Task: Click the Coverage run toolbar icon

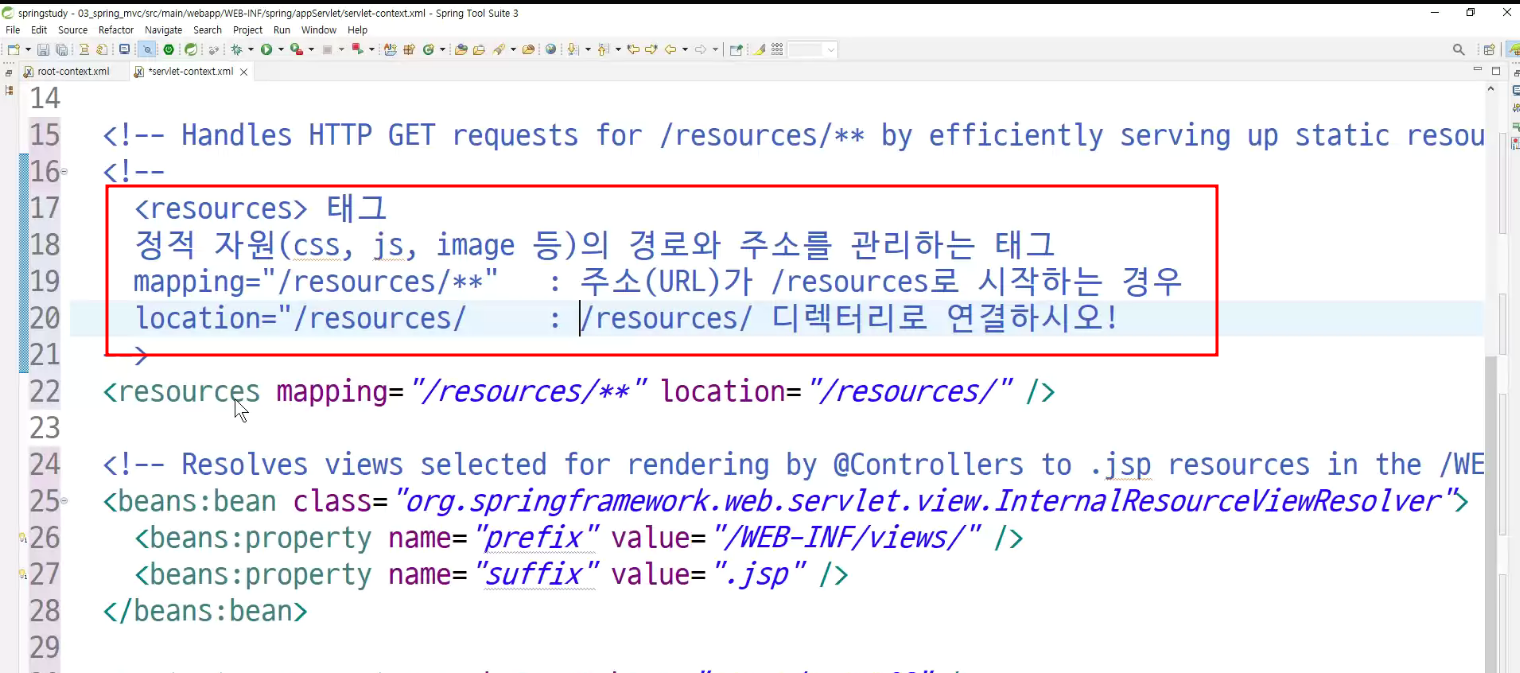Action: click(x=296, y=49)
